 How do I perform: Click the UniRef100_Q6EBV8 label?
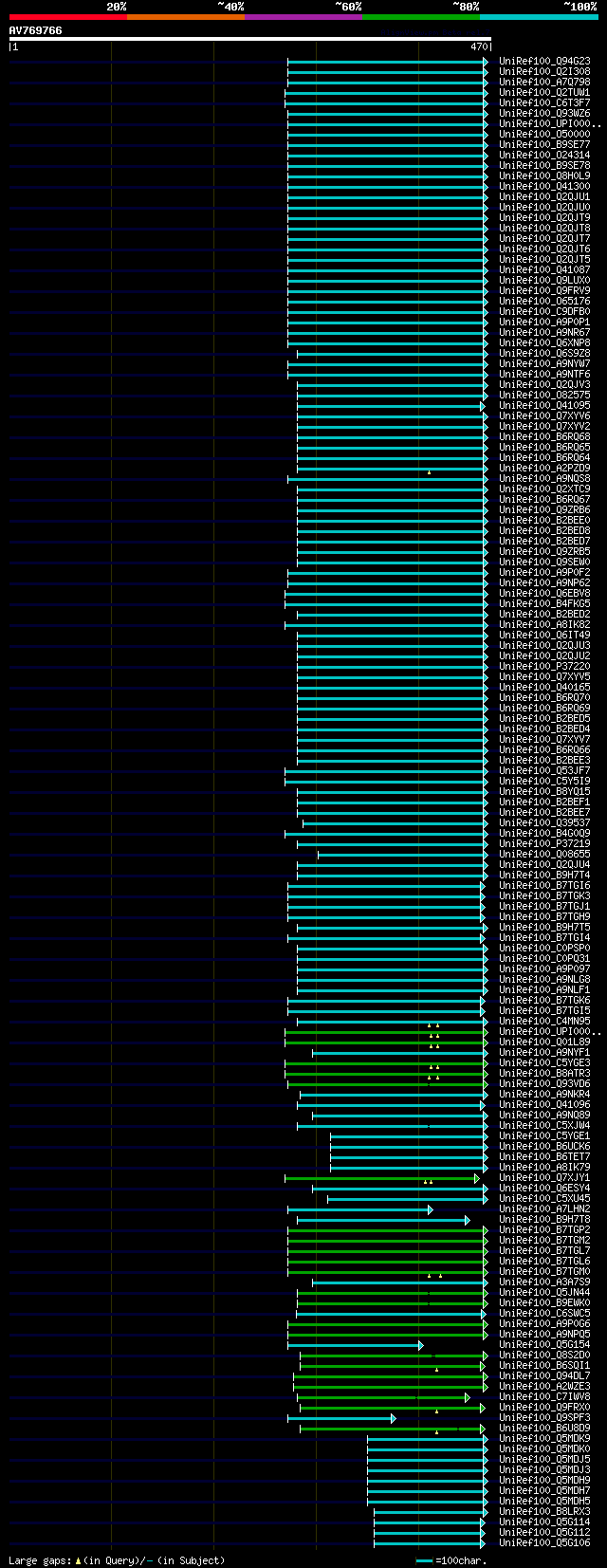[544, 594]
